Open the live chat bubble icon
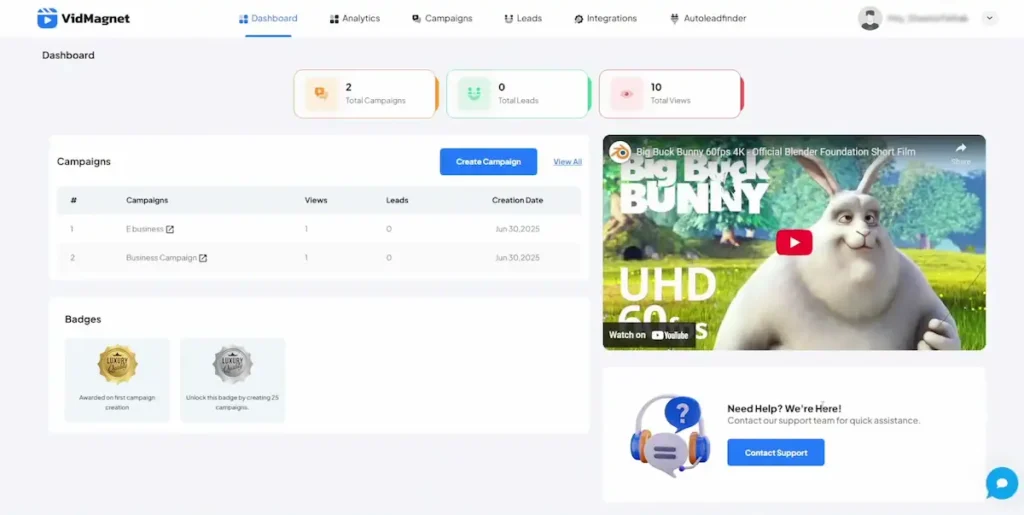 (1002, 483)
